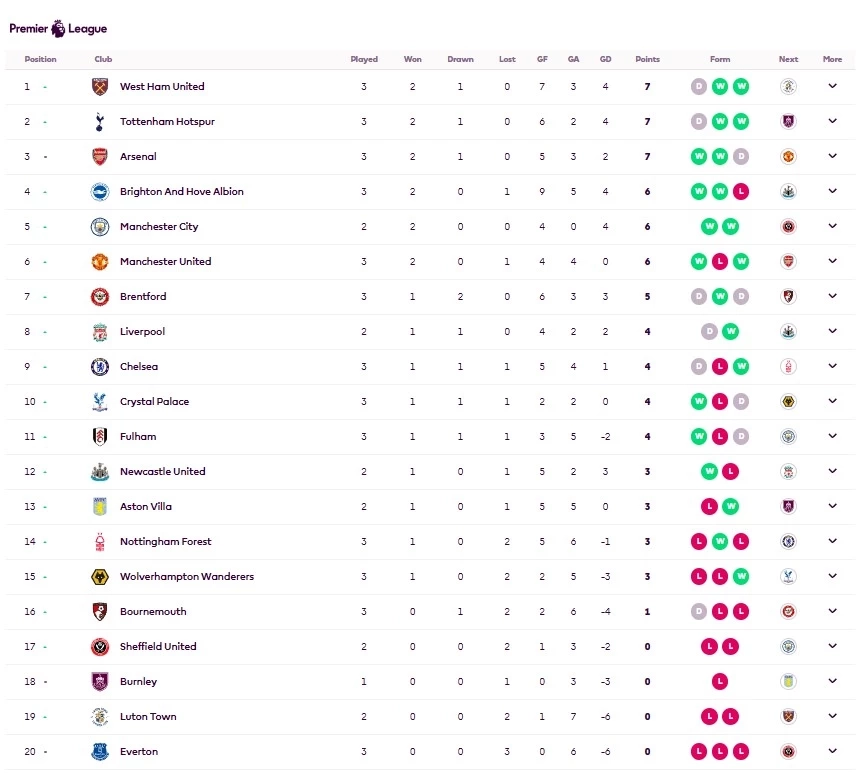Expand the Aston Villa row chevron
This screenshot has width=862, height=773.
point(832,506)
